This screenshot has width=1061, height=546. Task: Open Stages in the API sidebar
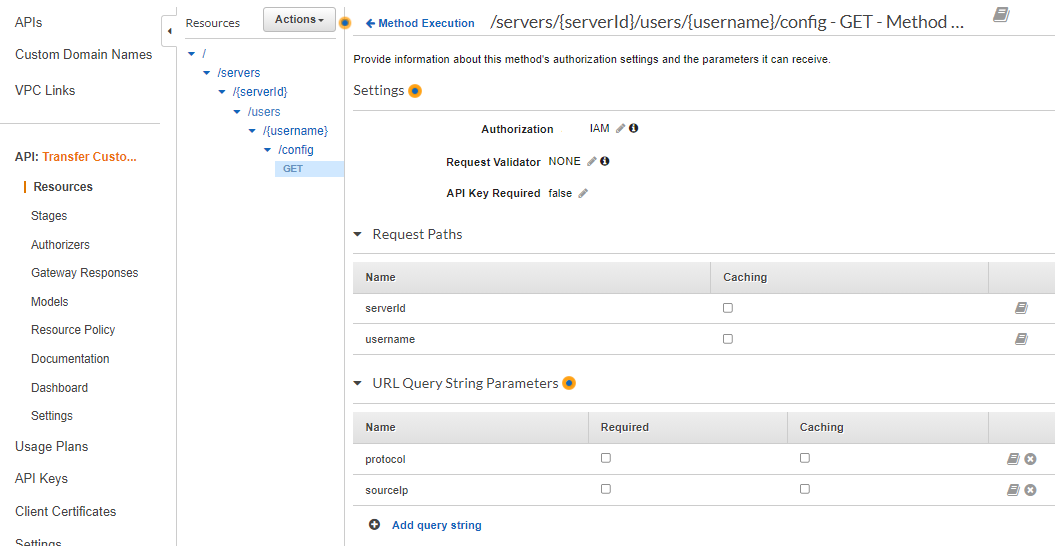tap(49, 216)
